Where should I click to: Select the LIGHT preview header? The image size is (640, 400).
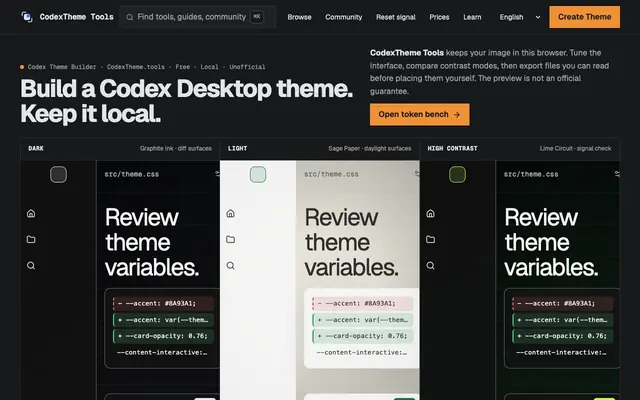tap(320, 149)
